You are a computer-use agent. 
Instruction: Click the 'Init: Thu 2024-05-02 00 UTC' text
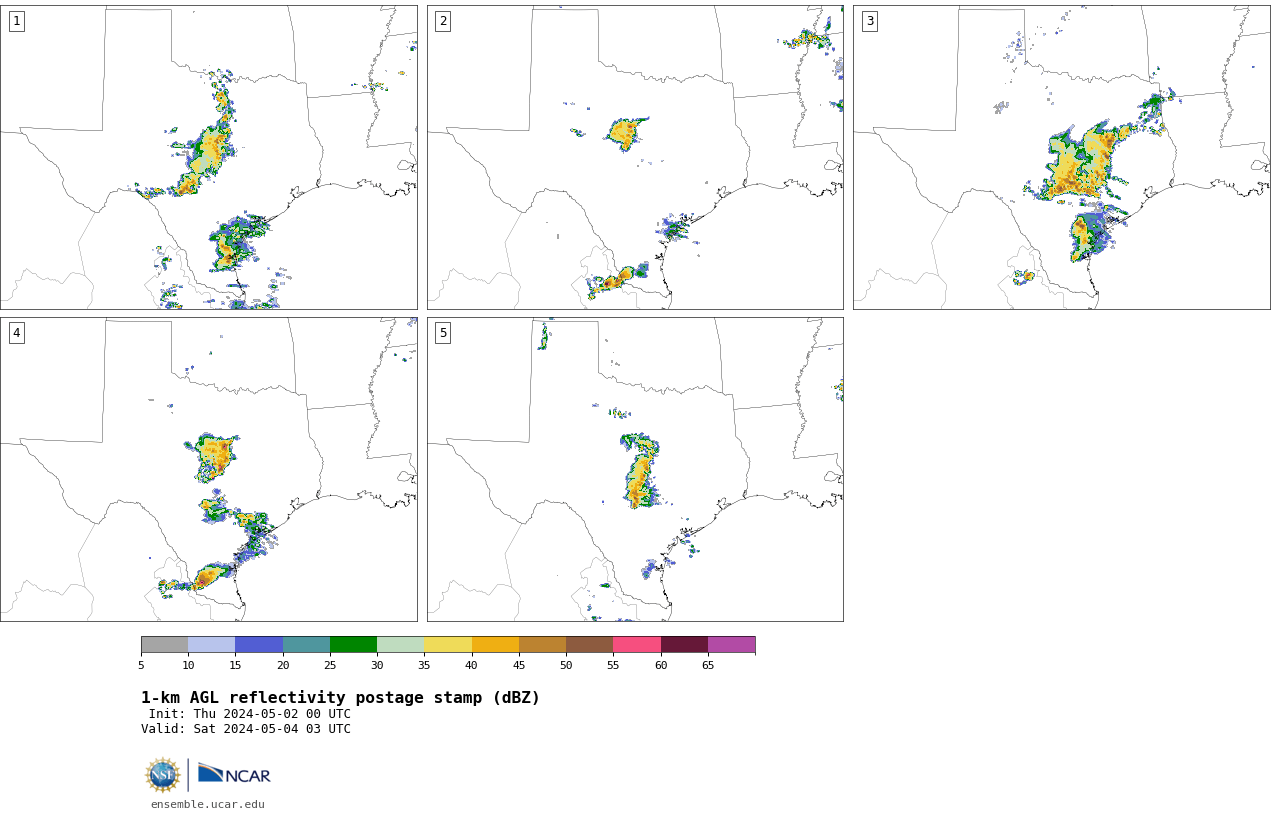point(250,714)
